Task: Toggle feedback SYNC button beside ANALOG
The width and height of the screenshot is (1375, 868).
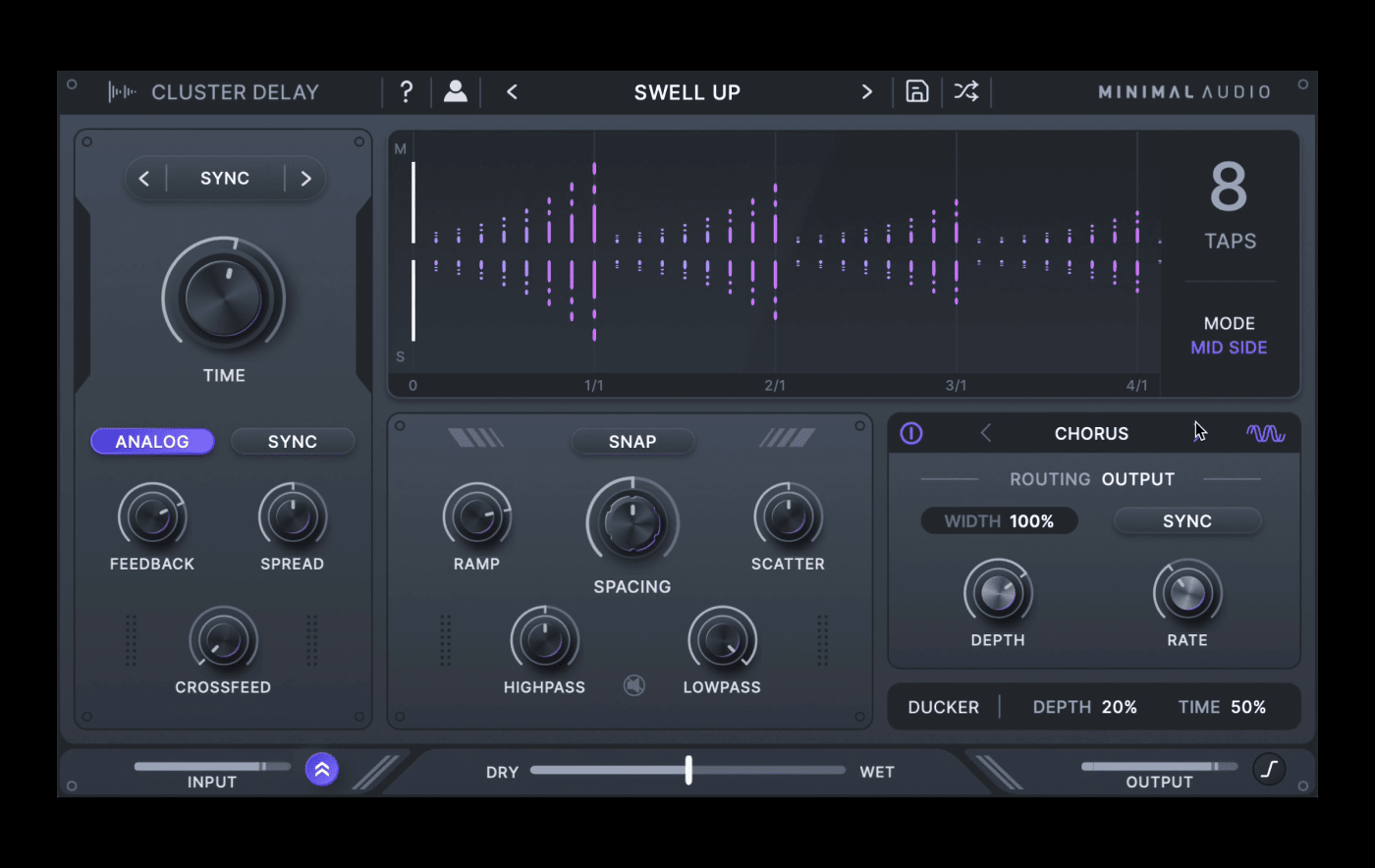Action: coord(293,442)
